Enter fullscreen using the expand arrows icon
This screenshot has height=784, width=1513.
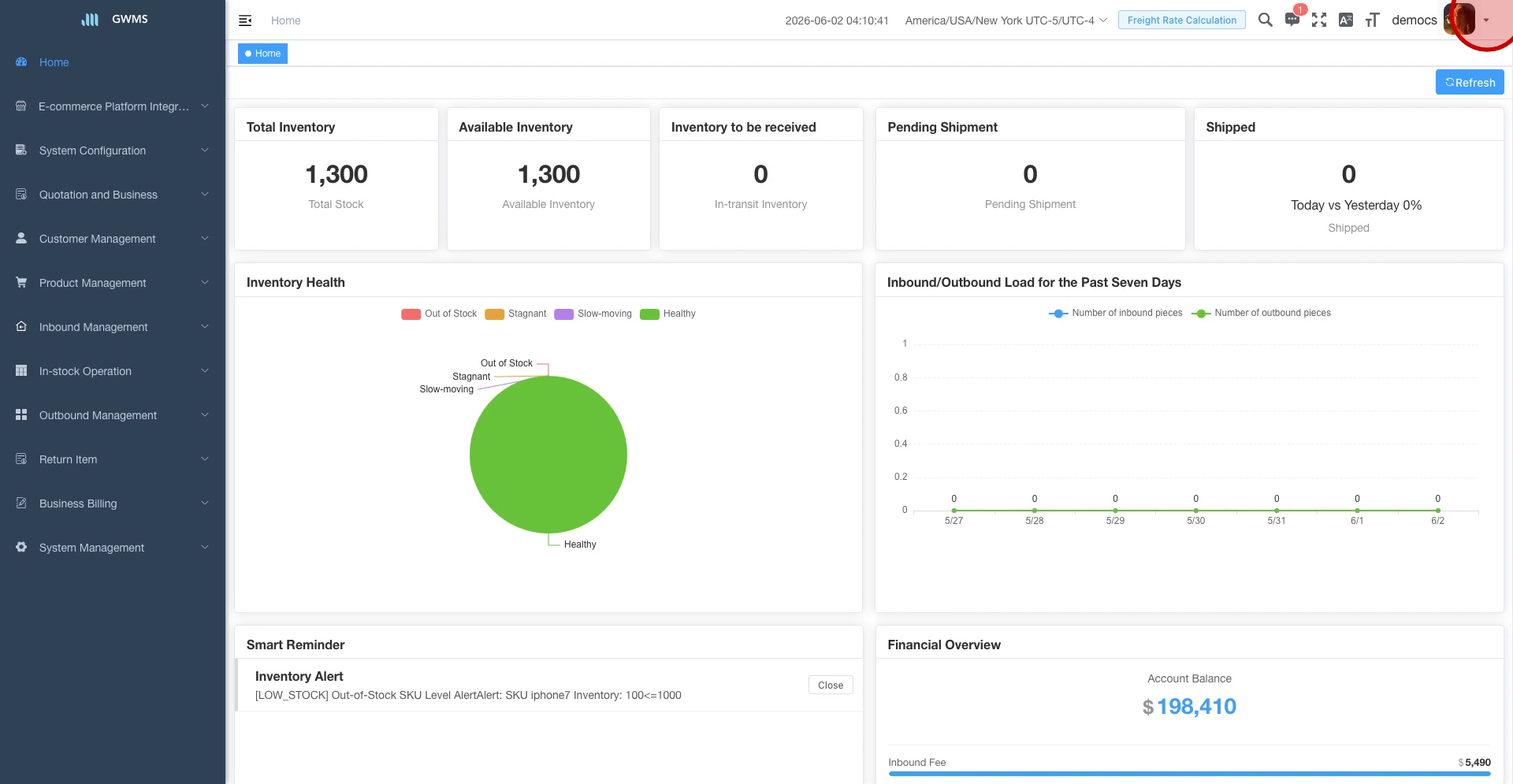pyautogui.click(x=1319, y=20)
